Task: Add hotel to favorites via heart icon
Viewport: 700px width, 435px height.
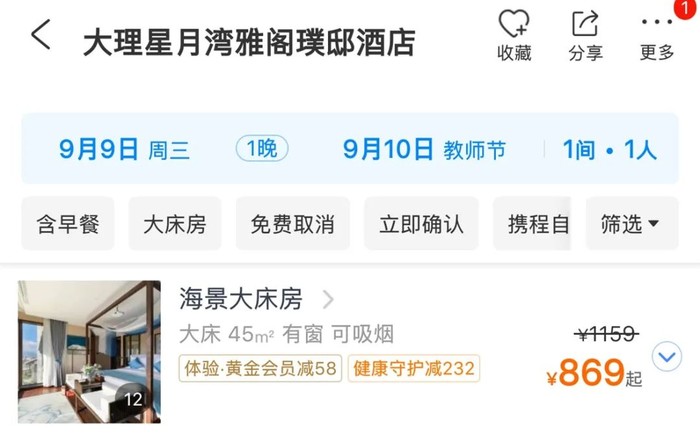Action: coord(514,35)
